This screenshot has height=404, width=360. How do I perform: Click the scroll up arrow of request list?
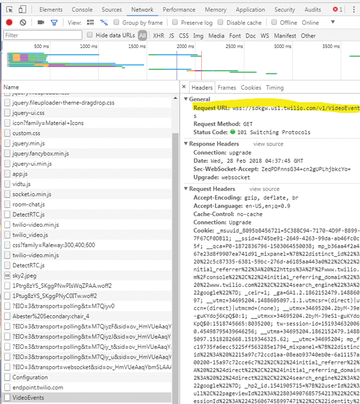point(175,98)
